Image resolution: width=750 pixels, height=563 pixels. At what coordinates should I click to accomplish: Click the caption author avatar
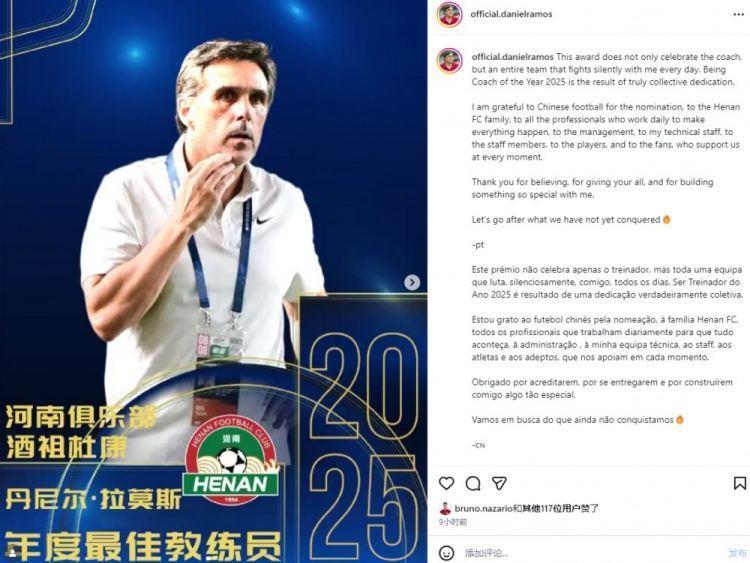[450, 61]
